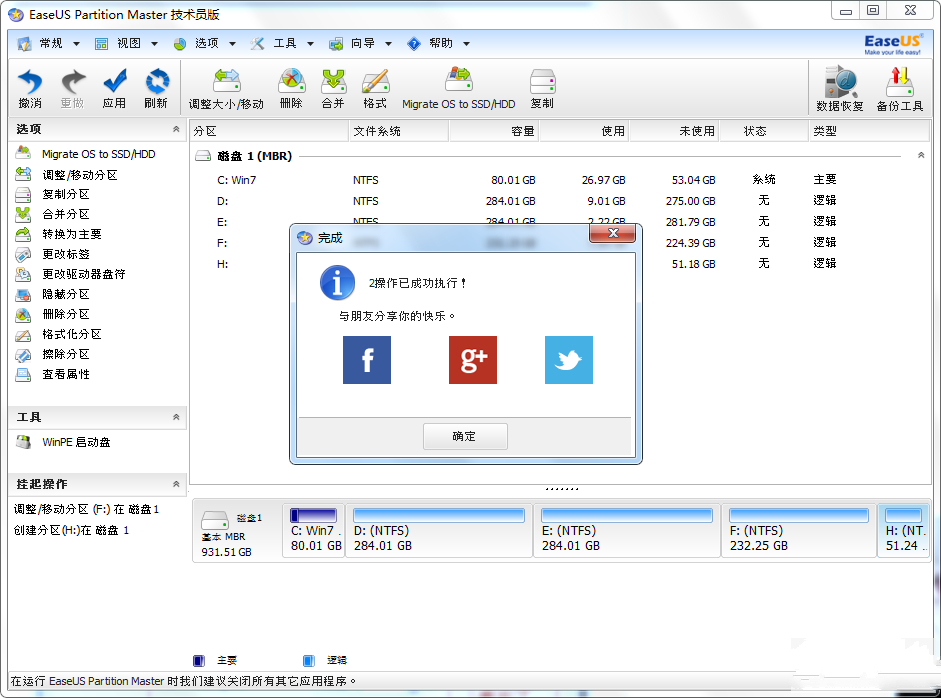Select F: (NTFS) block in disk map

click(x=799, y=531)
